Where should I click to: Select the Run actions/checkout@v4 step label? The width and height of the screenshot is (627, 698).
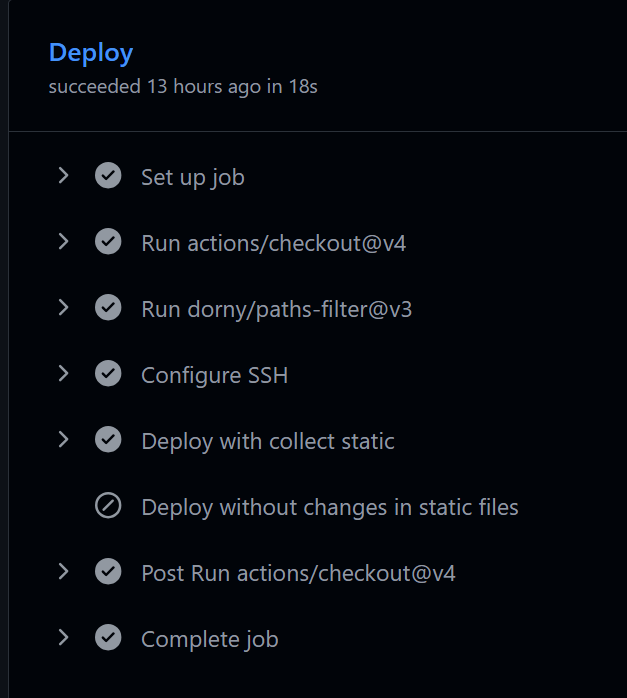(273, 243)
